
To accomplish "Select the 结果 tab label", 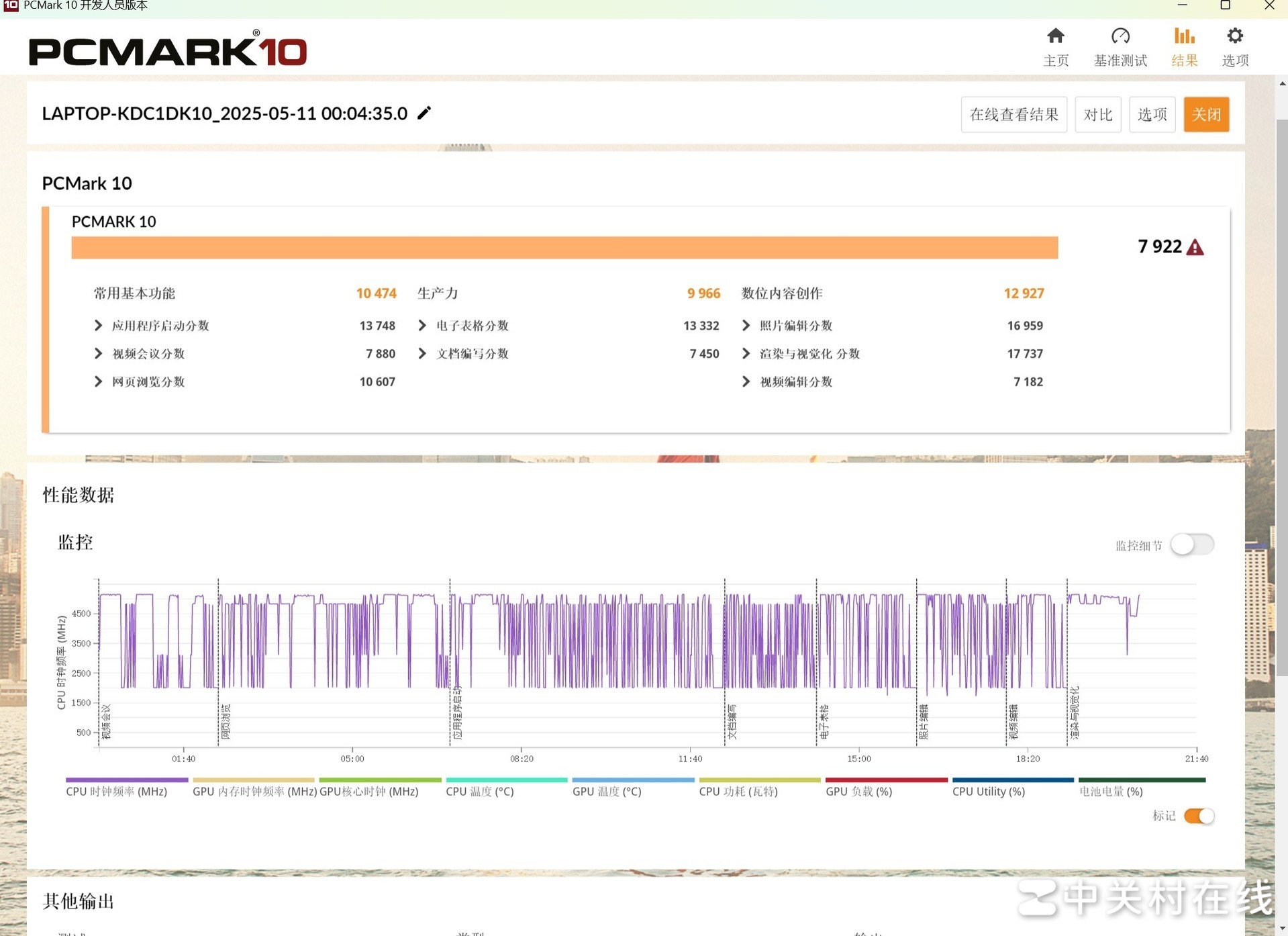I will click(1185, 60).
